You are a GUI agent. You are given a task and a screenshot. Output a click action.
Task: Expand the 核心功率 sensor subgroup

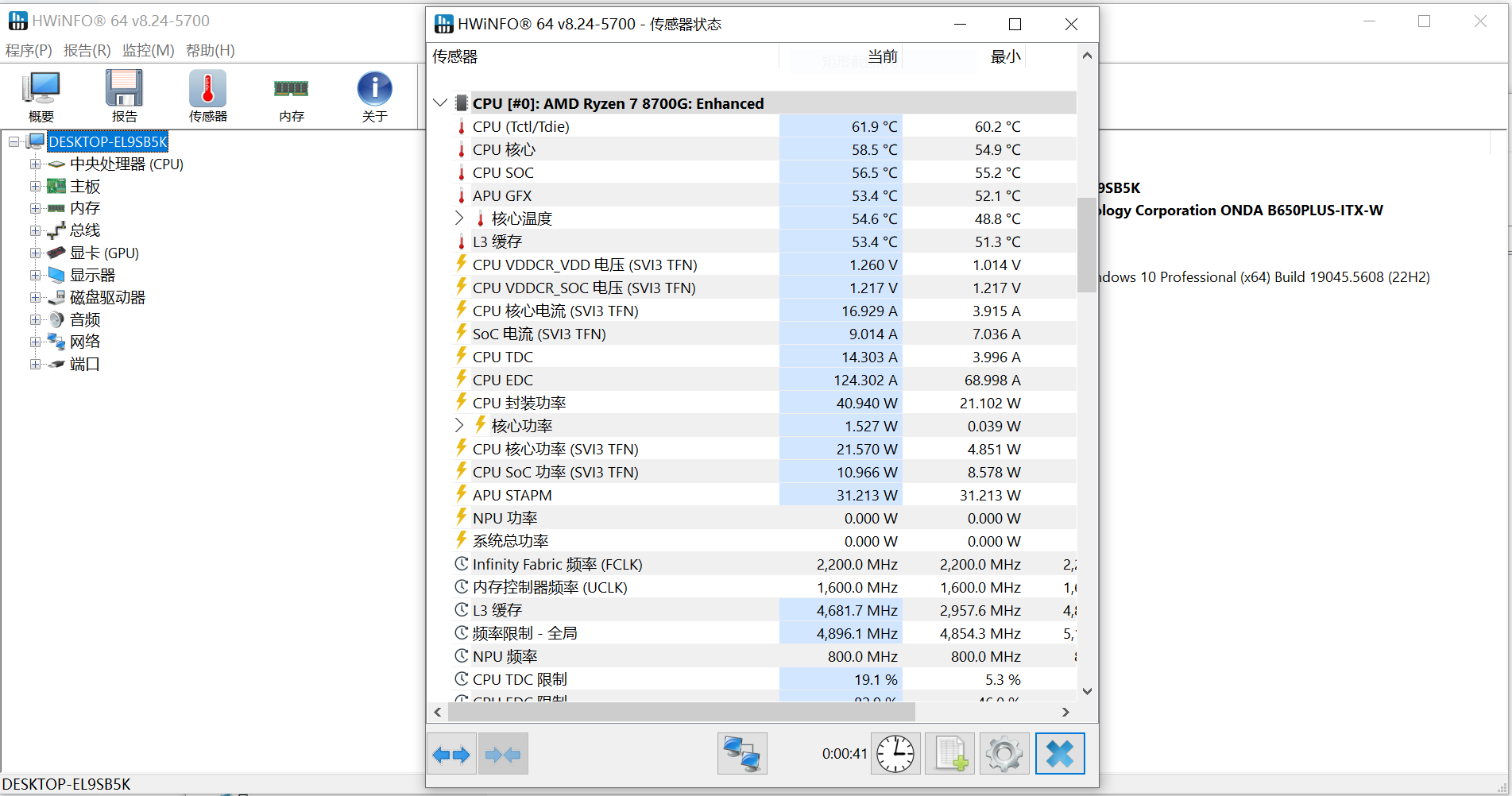459,425
